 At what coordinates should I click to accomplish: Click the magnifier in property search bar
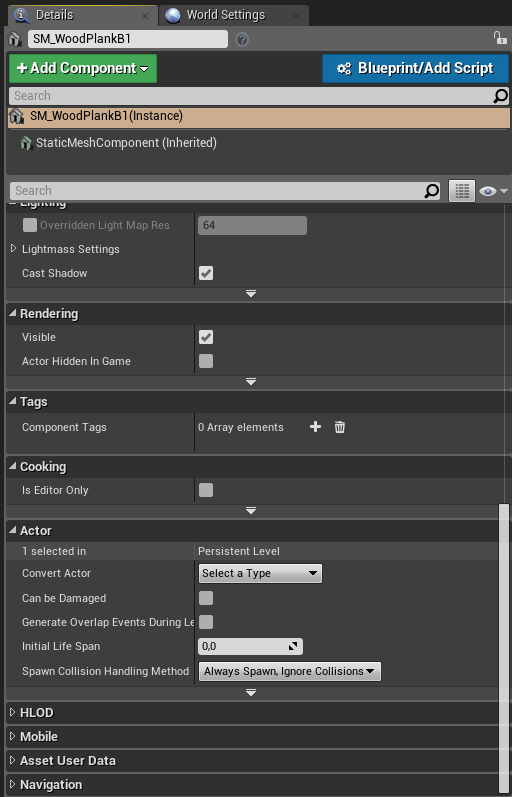[431, 191]
